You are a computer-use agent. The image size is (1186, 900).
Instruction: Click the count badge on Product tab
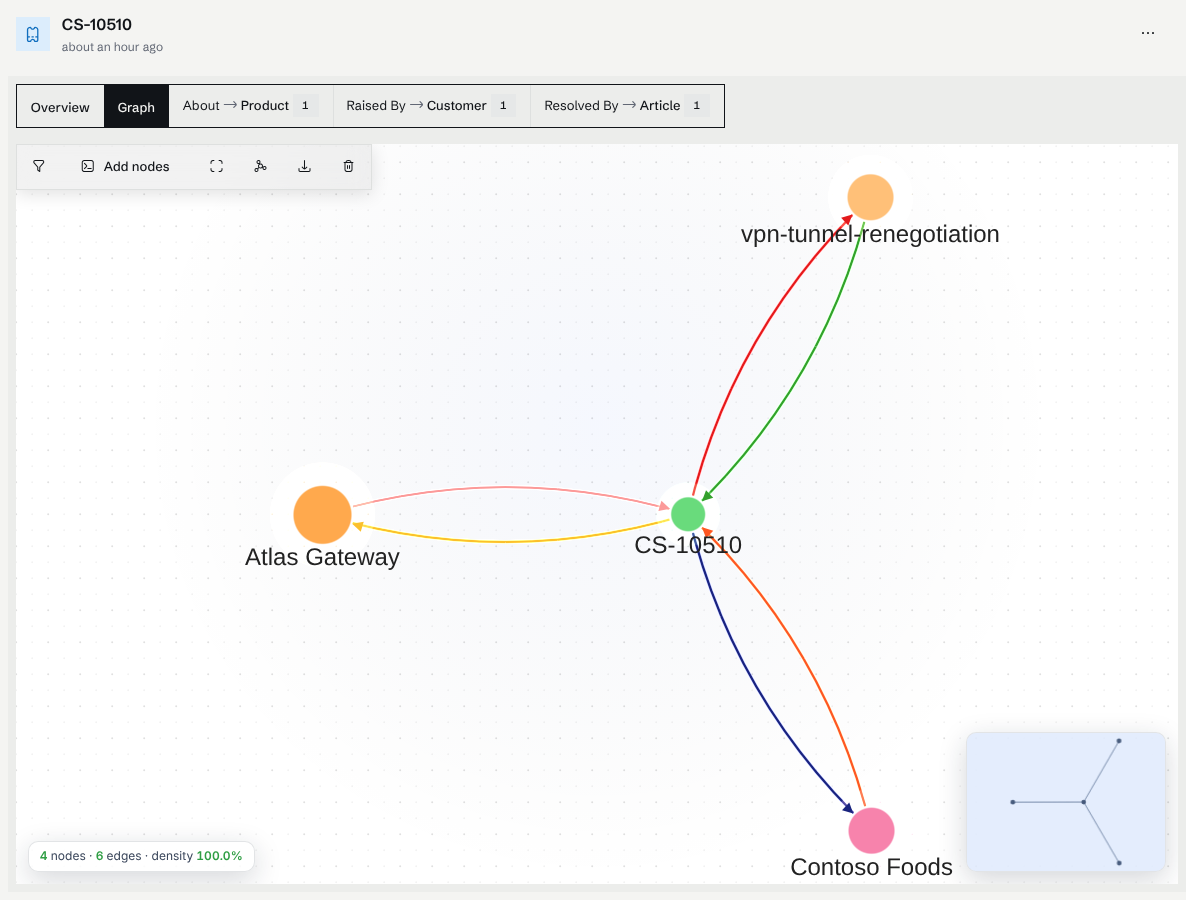pos(306,106)
